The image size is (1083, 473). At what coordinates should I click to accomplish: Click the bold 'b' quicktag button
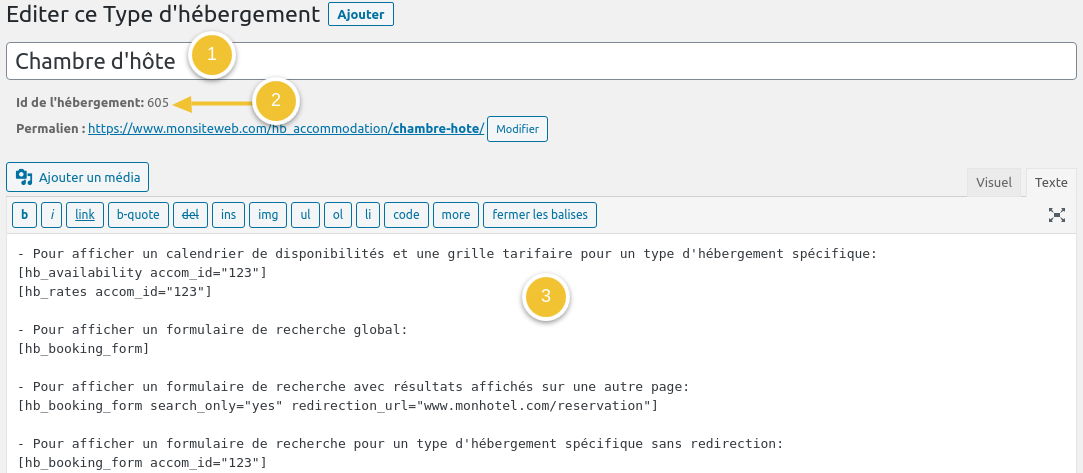(23, 215)
